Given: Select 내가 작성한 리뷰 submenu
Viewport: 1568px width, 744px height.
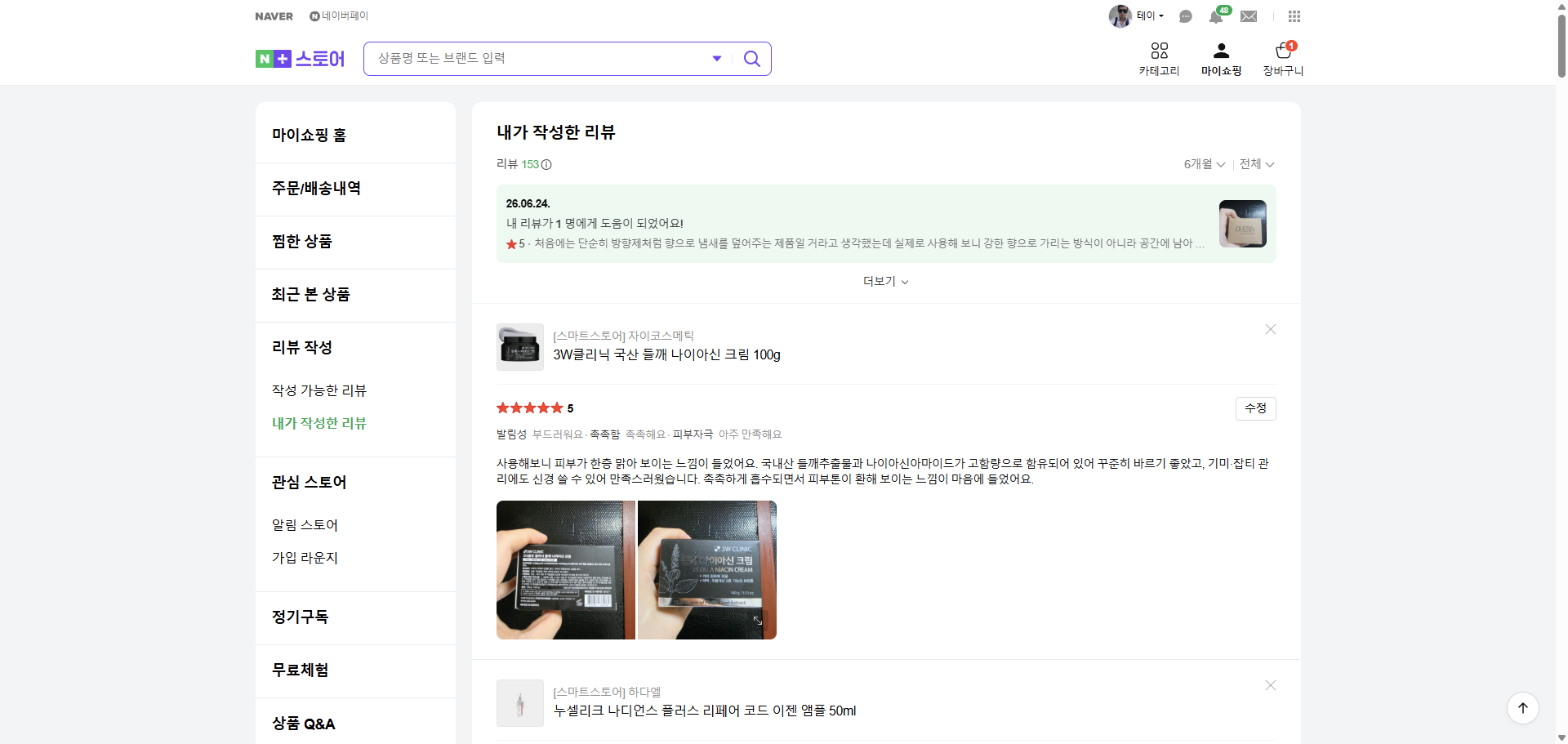Looking at the screenshot, I should [319, 423].
